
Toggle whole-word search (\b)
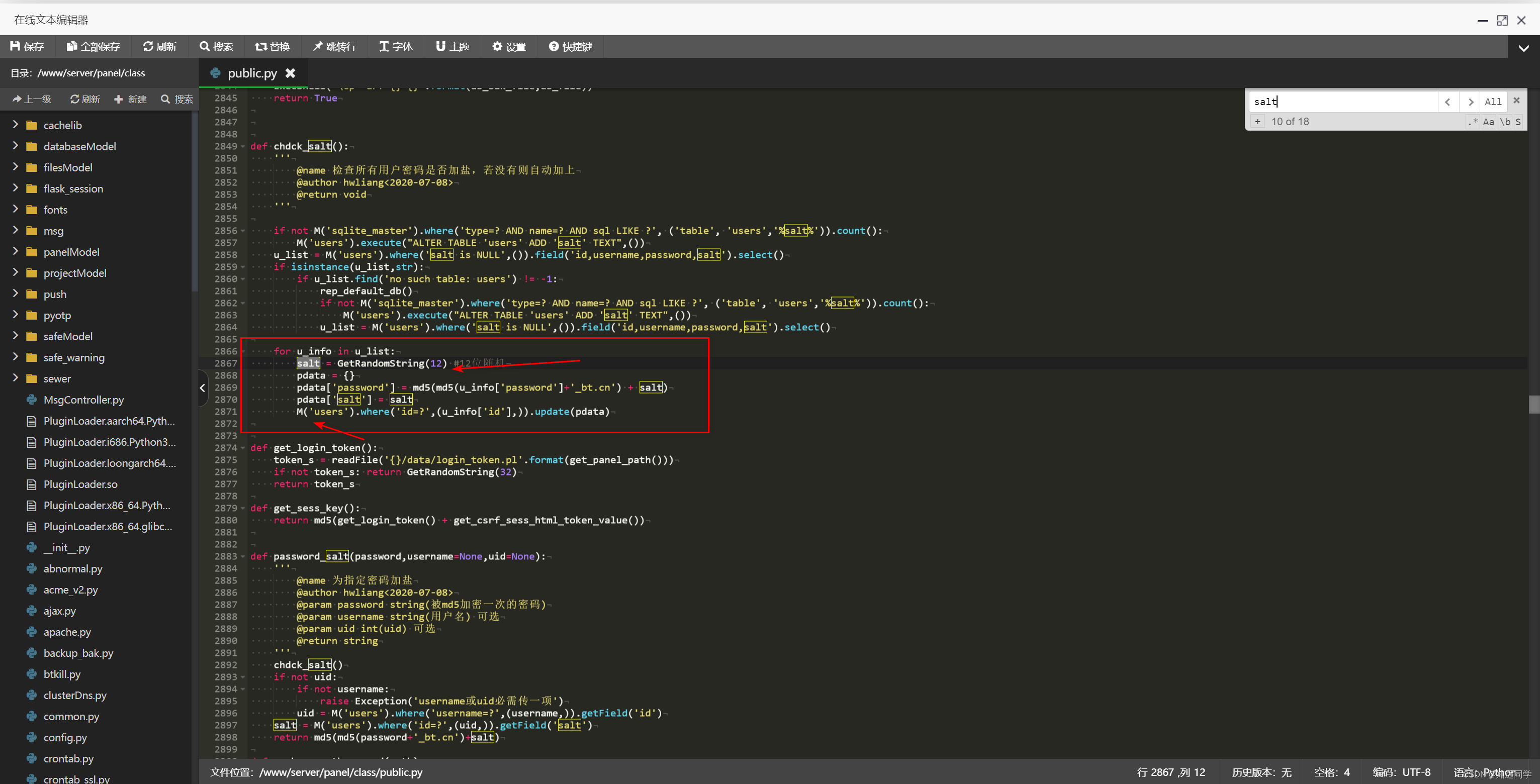click(1505, 122)
